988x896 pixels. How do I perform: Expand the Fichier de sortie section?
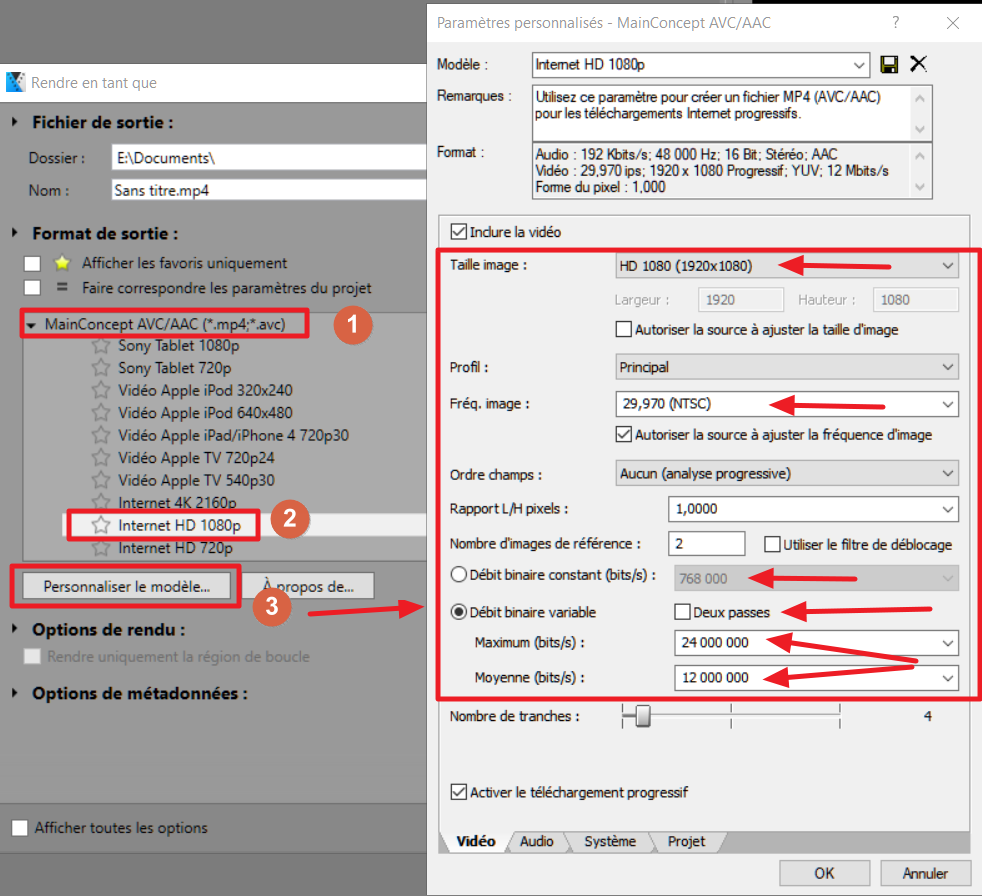point(14,122)
